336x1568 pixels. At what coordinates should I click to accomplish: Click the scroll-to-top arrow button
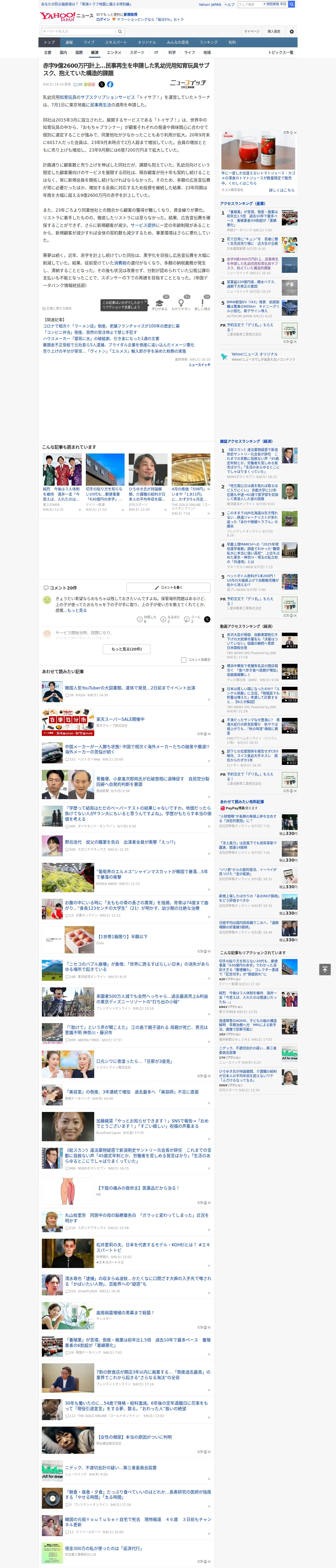pos(325,969)
